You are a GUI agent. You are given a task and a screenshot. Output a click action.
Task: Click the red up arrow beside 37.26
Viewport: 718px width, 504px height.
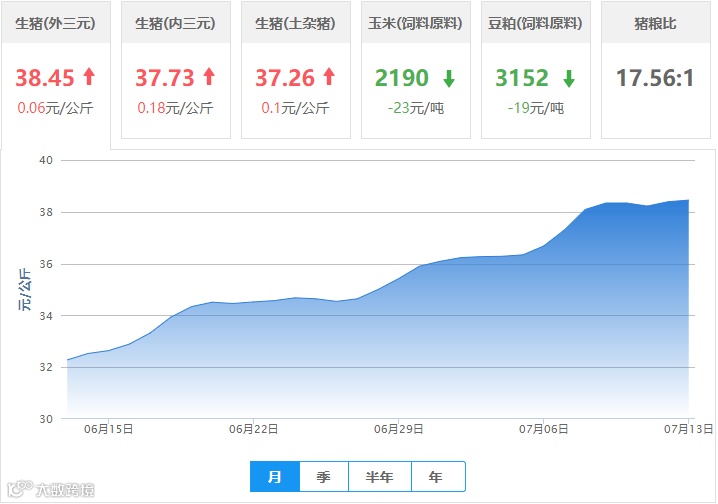pos(329,76)
